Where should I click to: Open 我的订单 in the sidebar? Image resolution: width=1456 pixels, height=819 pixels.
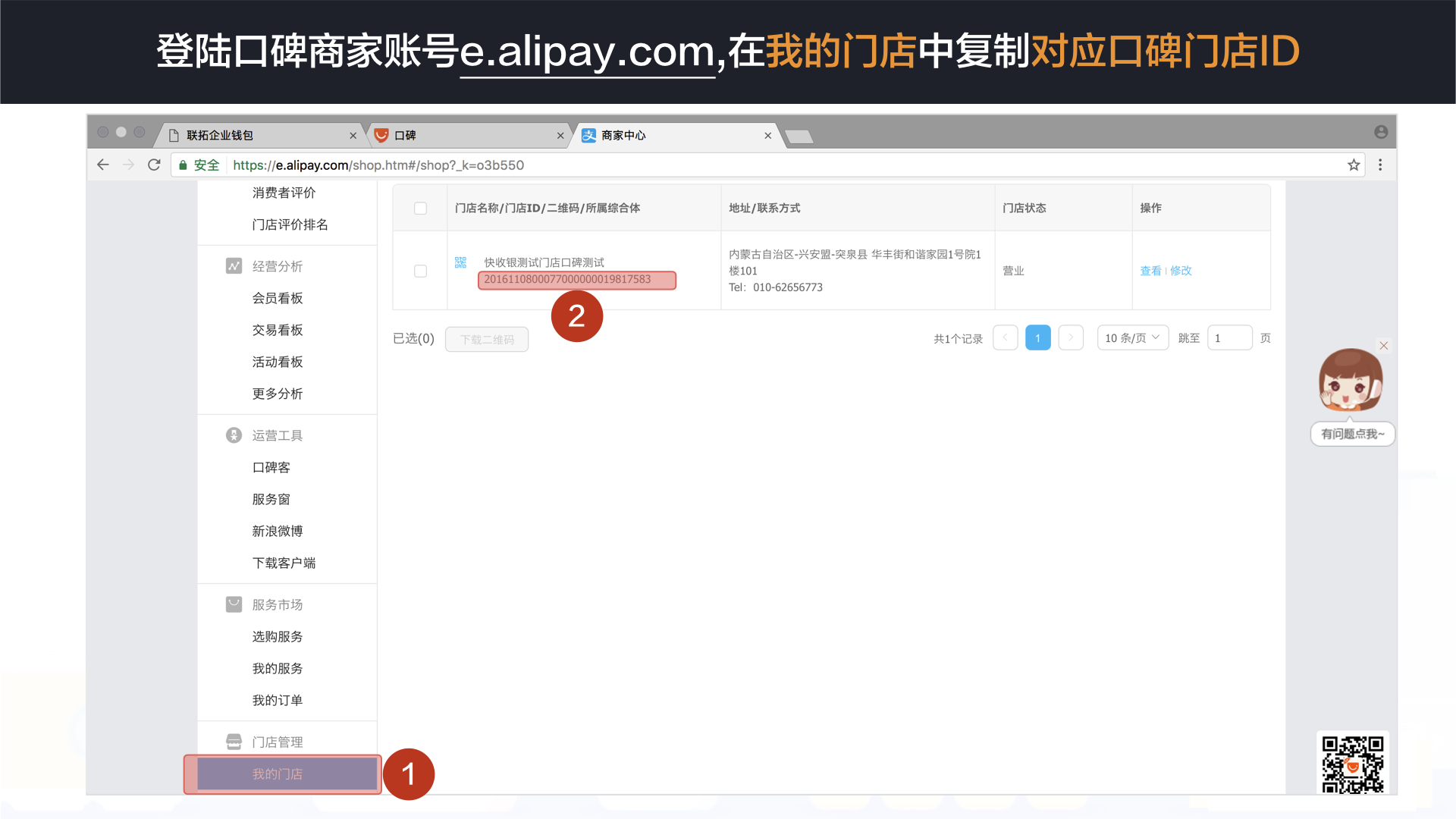pos(278,700)
